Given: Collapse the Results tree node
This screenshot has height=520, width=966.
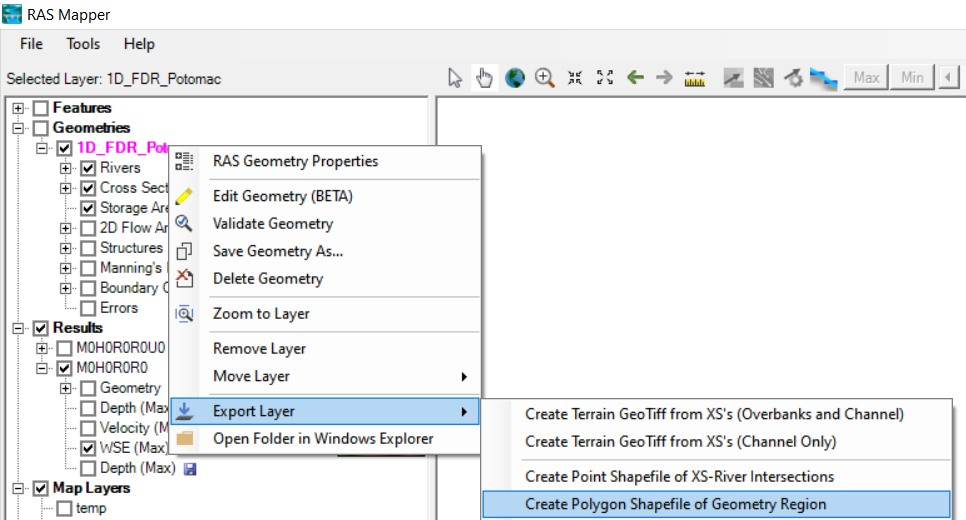Looking at the screenshot, I should [18, 328].
